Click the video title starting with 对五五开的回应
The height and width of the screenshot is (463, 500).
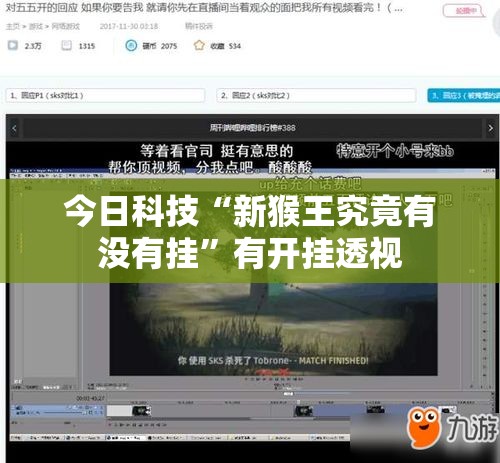click(204, 8)
